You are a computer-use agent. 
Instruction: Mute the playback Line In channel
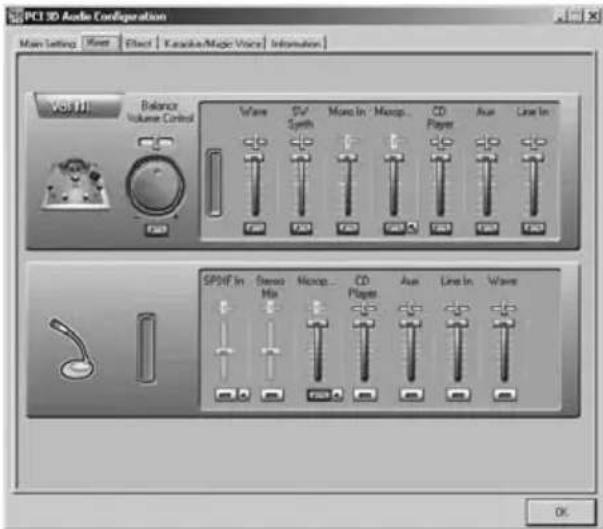pos(533,228)
